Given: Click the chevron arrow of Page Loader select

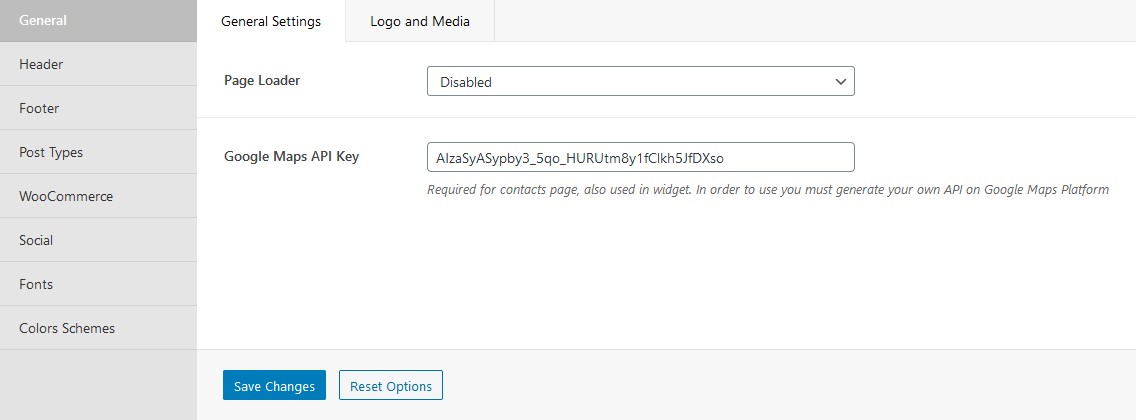Looking at the screenshot, I should point(840,82).
